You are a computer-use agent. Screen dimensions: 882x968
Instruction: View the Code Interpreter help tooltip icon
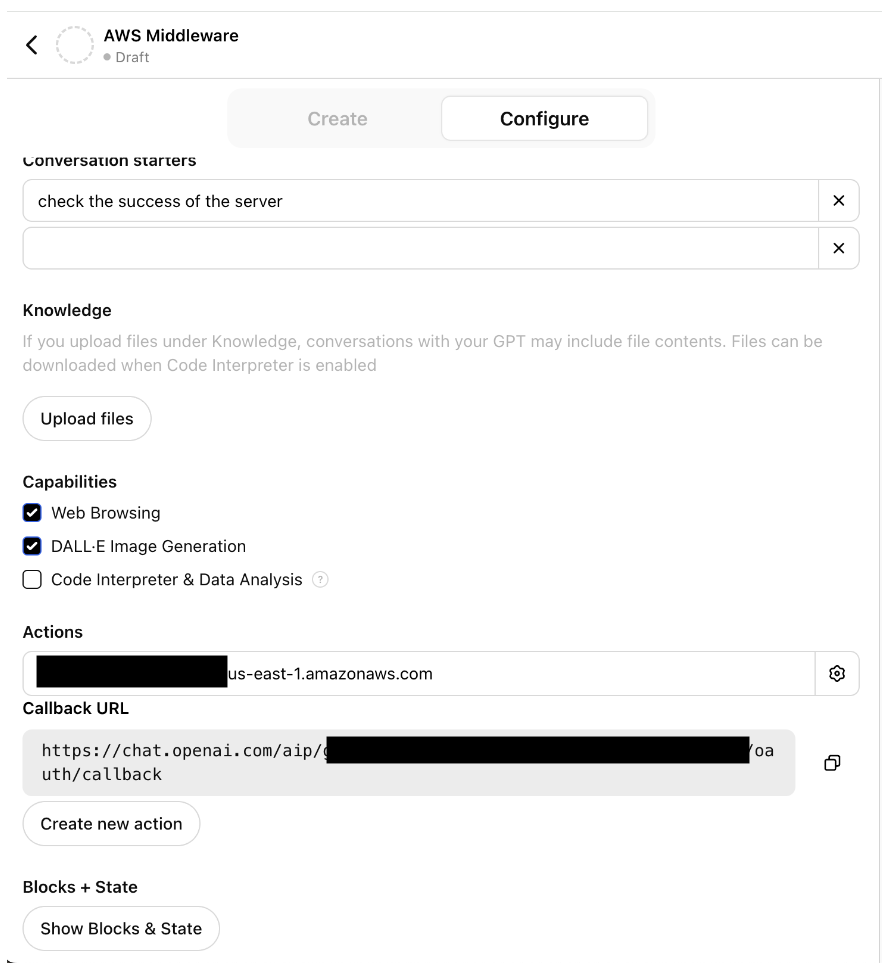coord(320,580)
